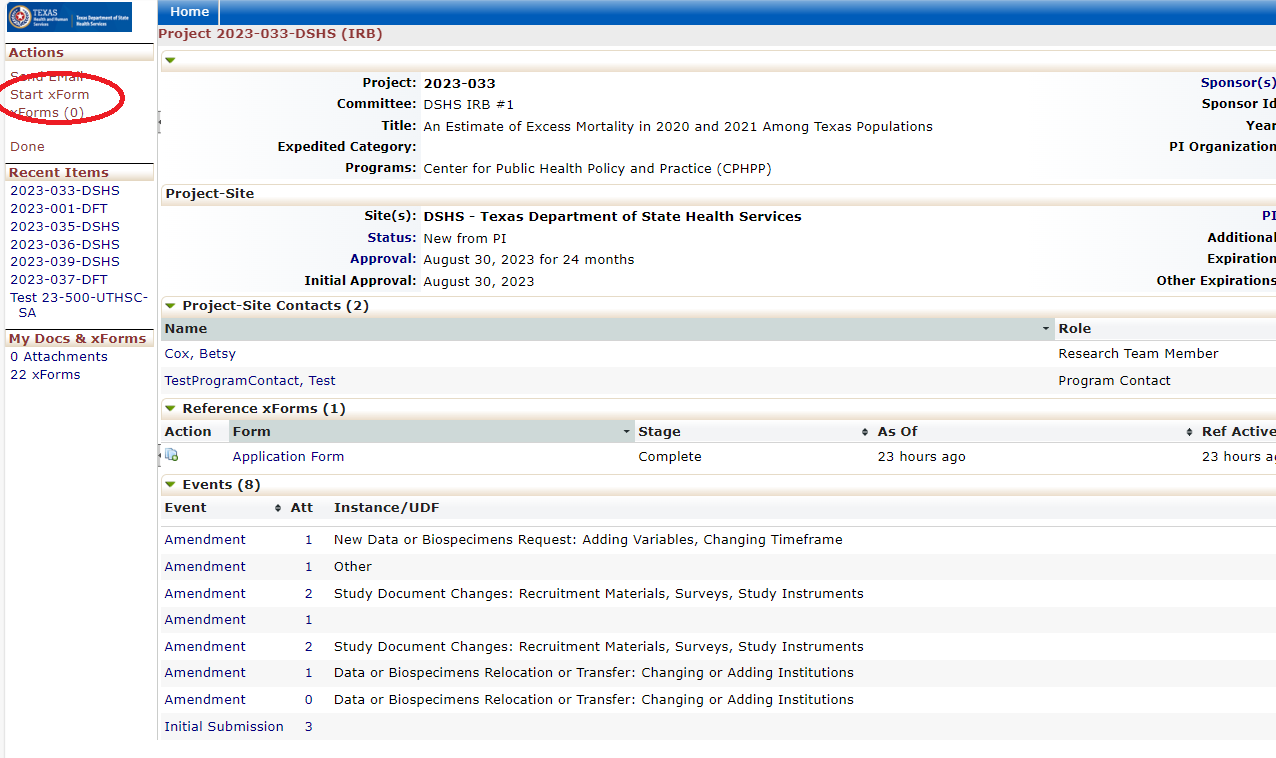The height and width of the screenshot is (758, 1276).
Task: Collapse the Reference xForms section triangle
Action: pos(170,408)
